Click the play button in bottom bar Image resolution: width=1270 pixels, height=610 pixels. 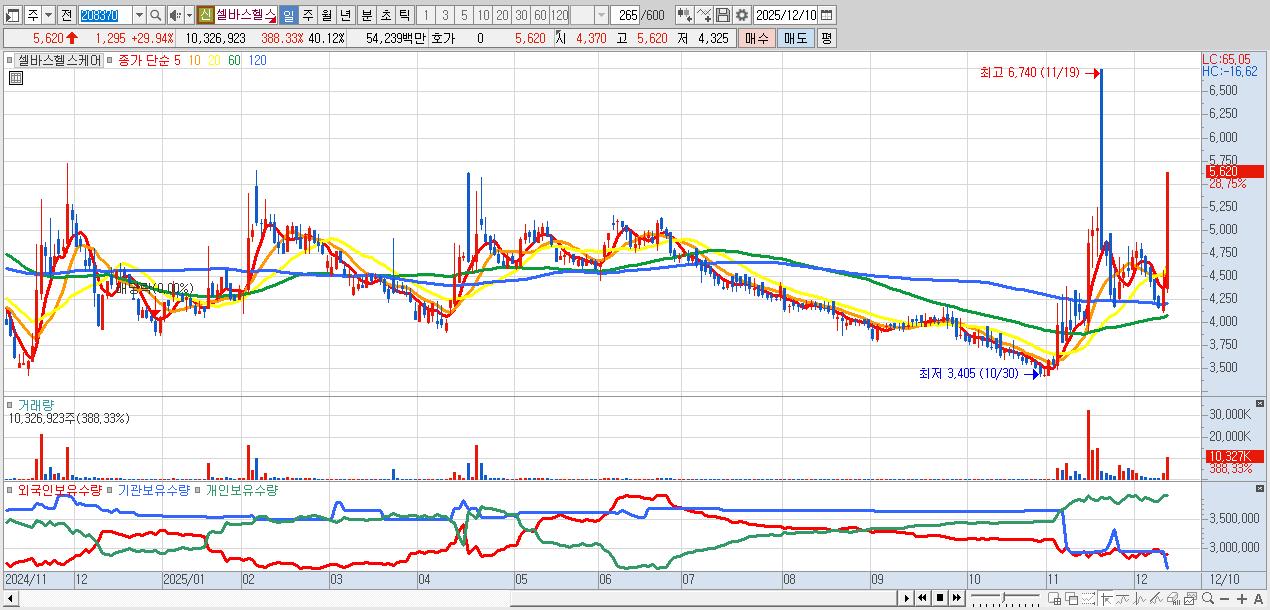[x=907, y=598]
